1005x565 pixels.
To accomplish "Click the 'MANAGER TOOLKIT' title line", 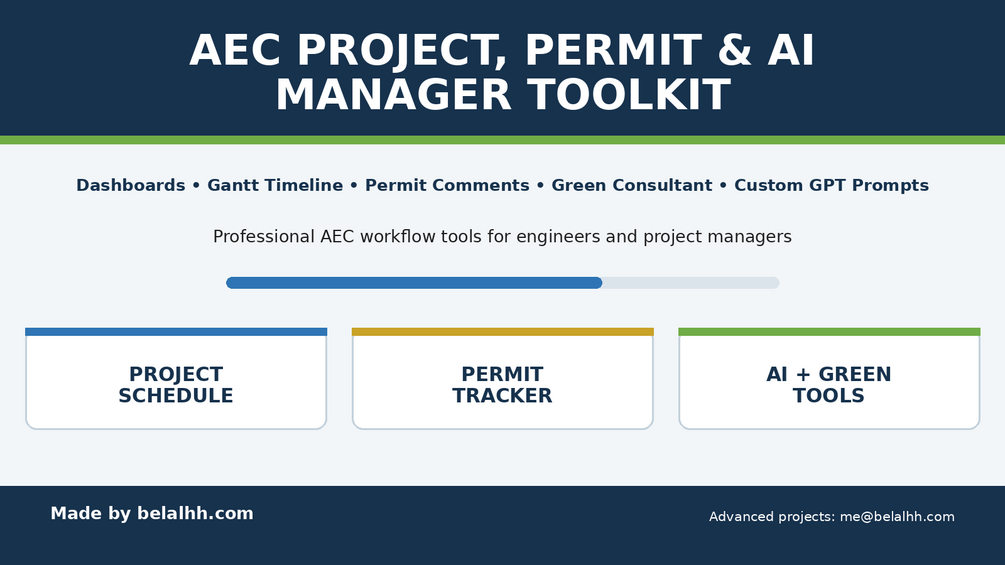I will click(x=503, y=95).
